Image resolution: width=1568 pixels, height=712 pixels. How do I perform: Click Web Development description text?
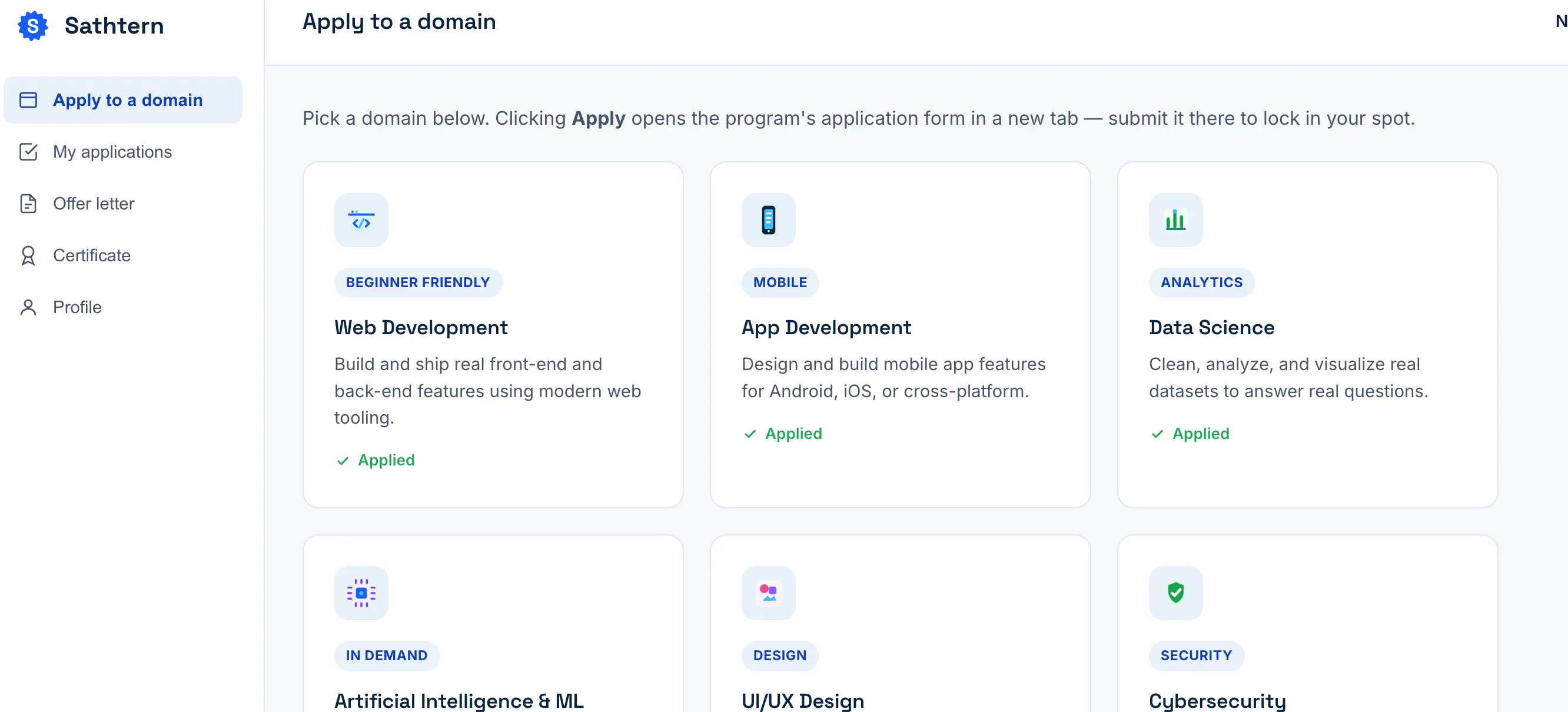pos(487,391)
